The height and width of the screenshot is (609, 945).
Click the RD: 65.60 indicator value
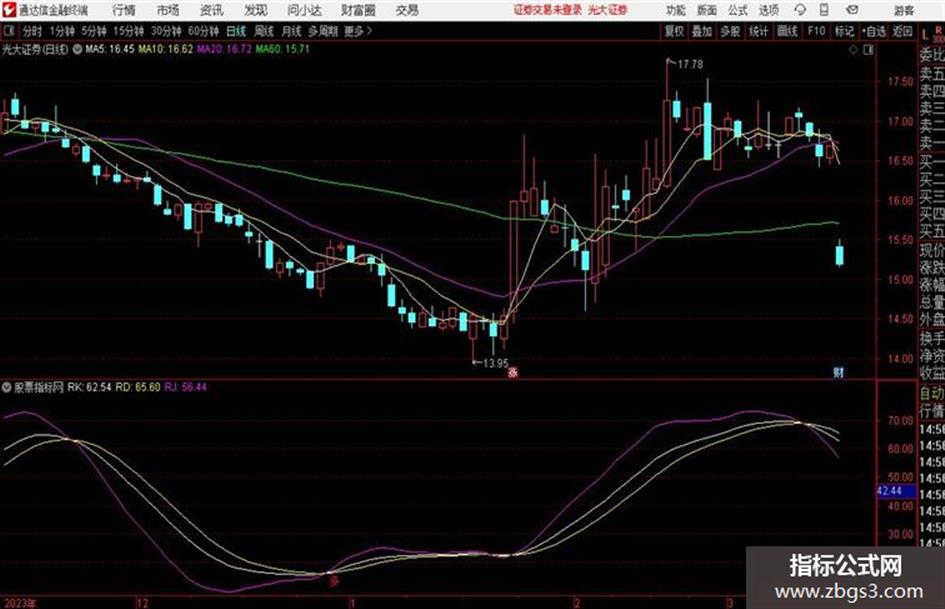[138, 387]
